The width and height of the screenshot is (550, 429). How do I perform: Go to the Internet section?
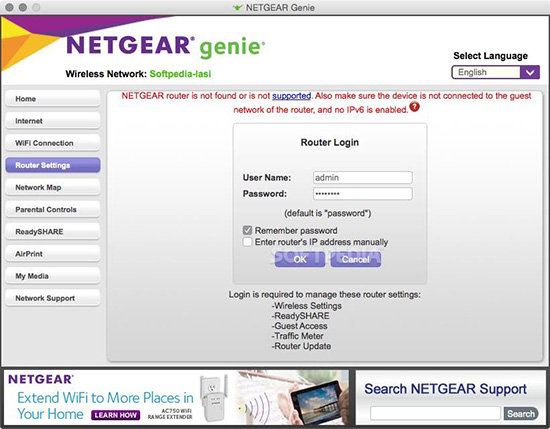[53, 121]
